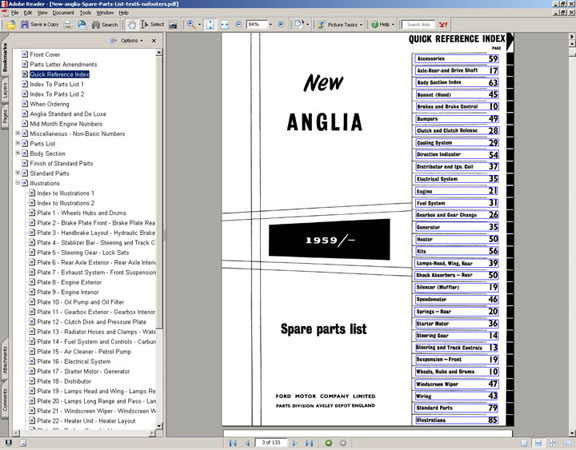Screen dimensions: 576x450
Task: Open the Search binoculars tool
Action: pos(105,25)
